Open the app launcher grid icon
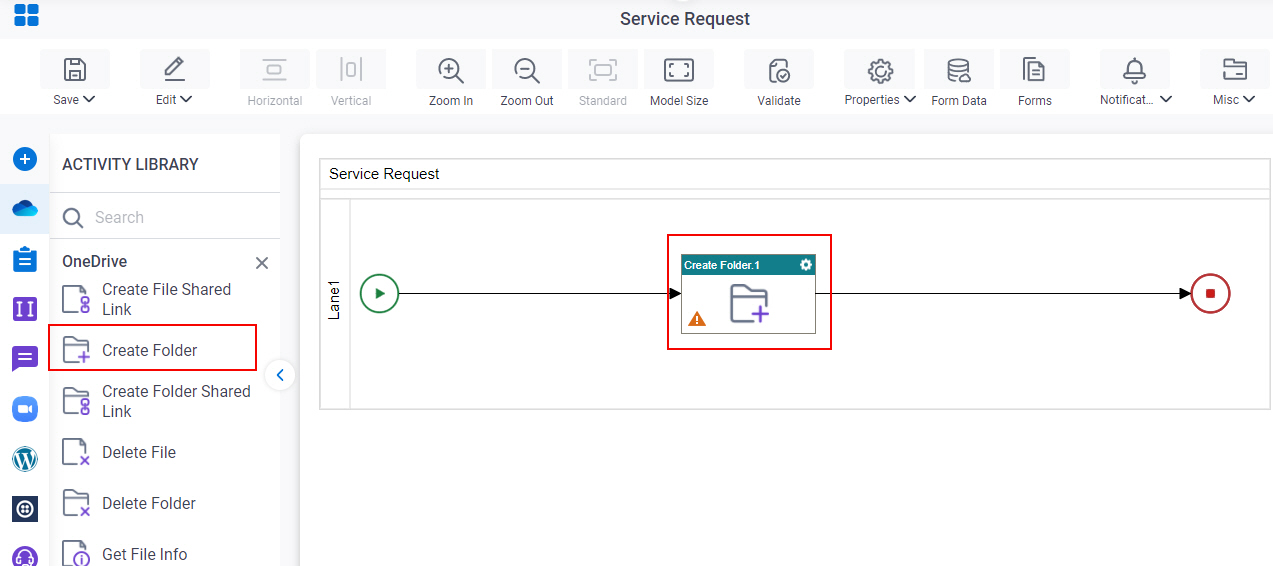 [x=26, y=15]
